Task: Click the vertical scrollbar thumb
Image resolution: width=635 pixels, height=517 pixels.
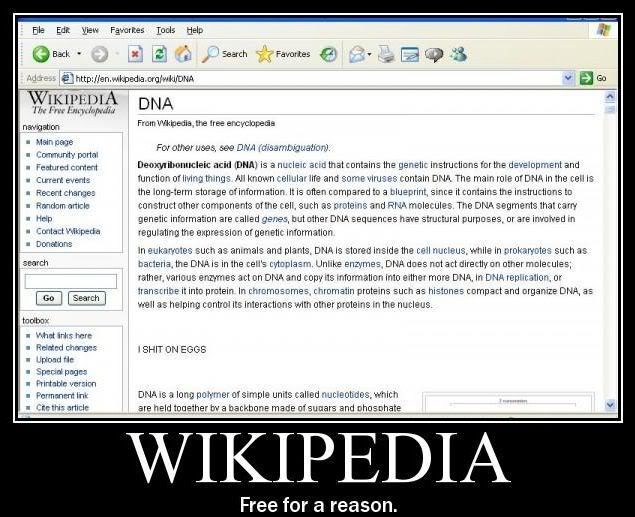Action: point(610,110)
